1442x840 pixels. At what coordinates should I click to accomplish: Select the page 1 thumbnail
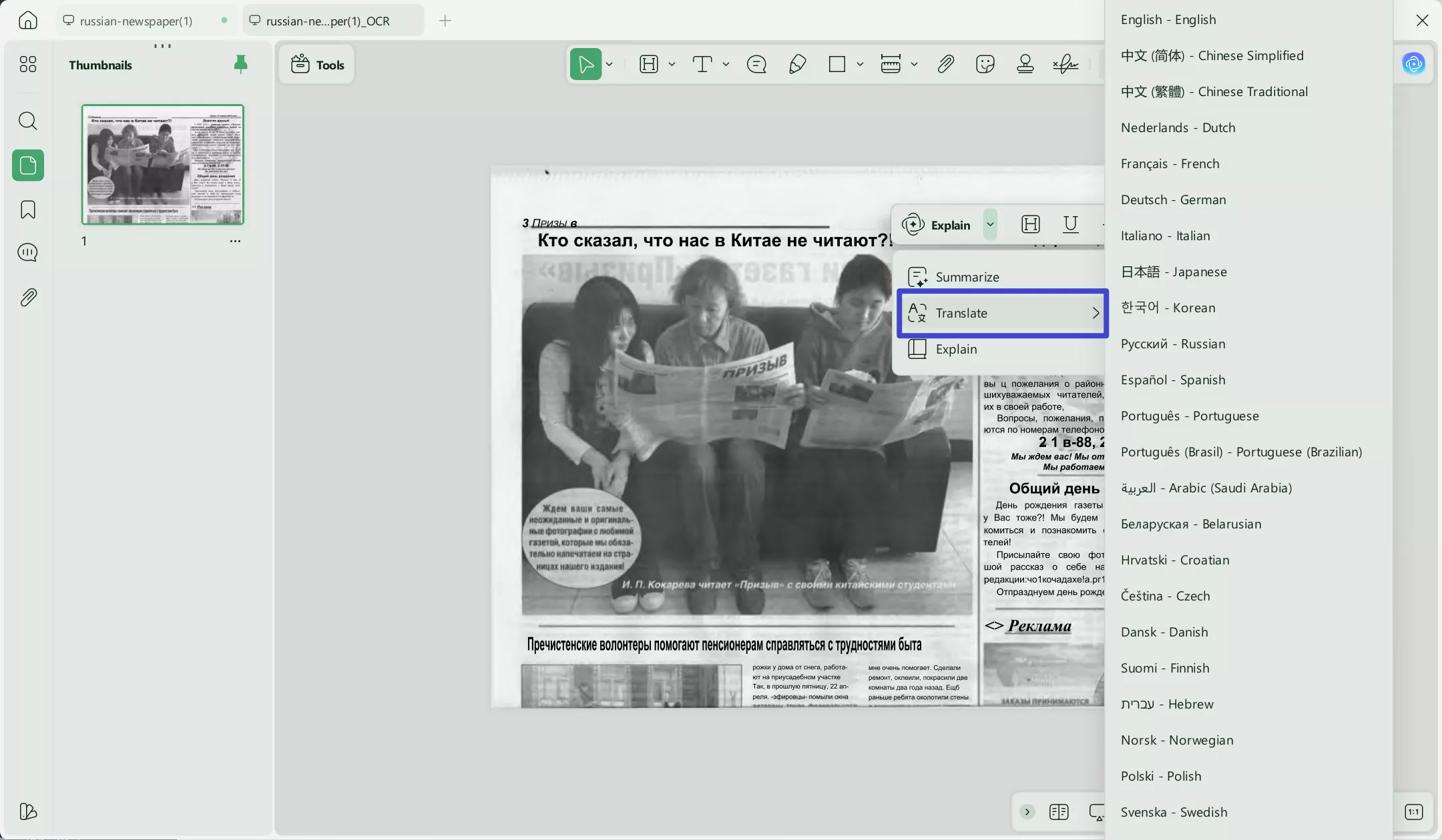tap(162, 164)
